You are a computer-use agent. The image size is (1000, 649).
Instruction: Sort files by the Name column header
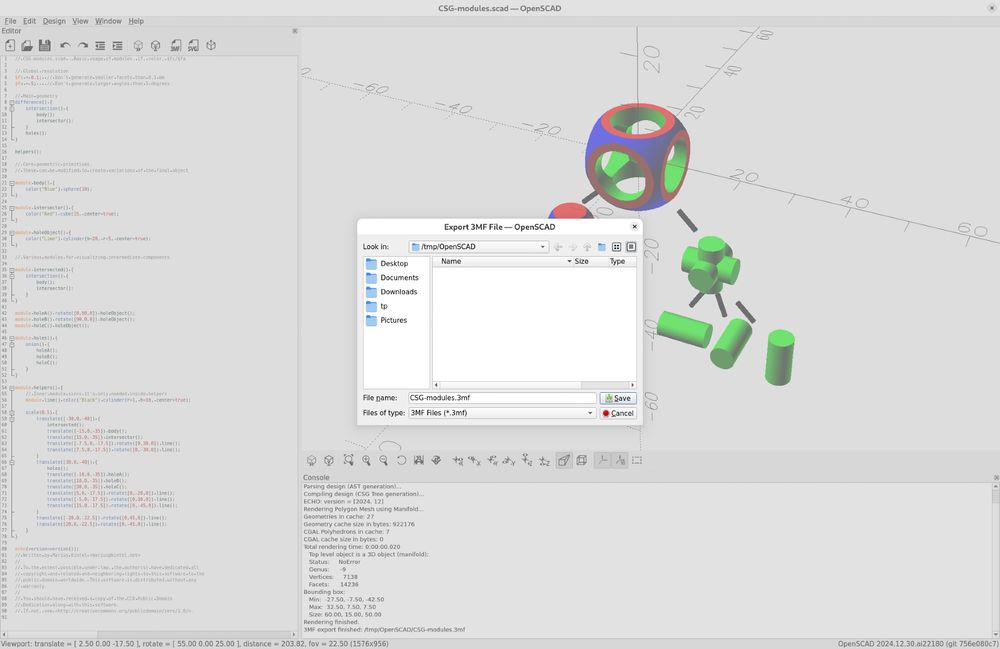tap(504, 261)
